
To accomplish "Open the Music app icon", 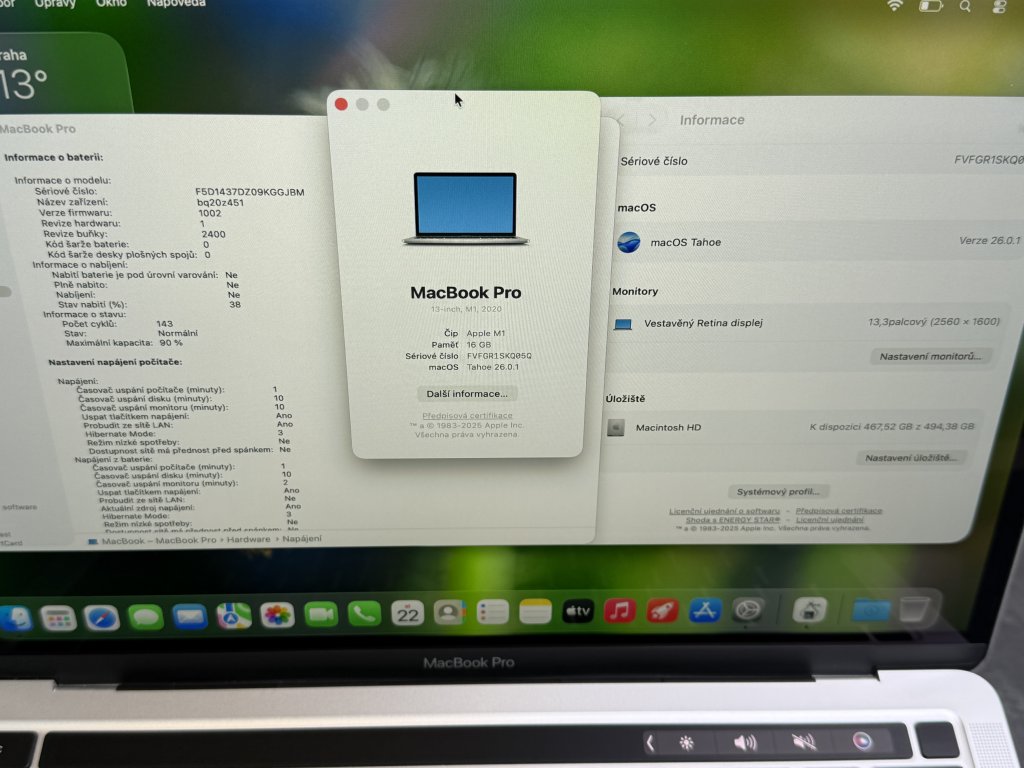I will (x=620, y=610).
